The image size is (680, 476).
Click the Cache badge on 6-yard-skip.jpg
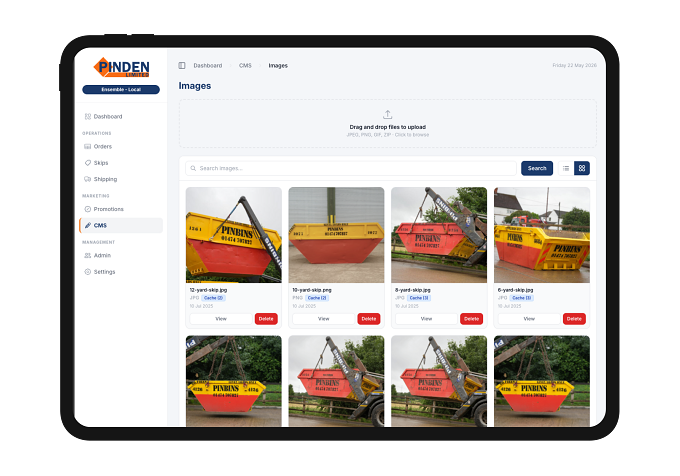(x=522, y=298)
